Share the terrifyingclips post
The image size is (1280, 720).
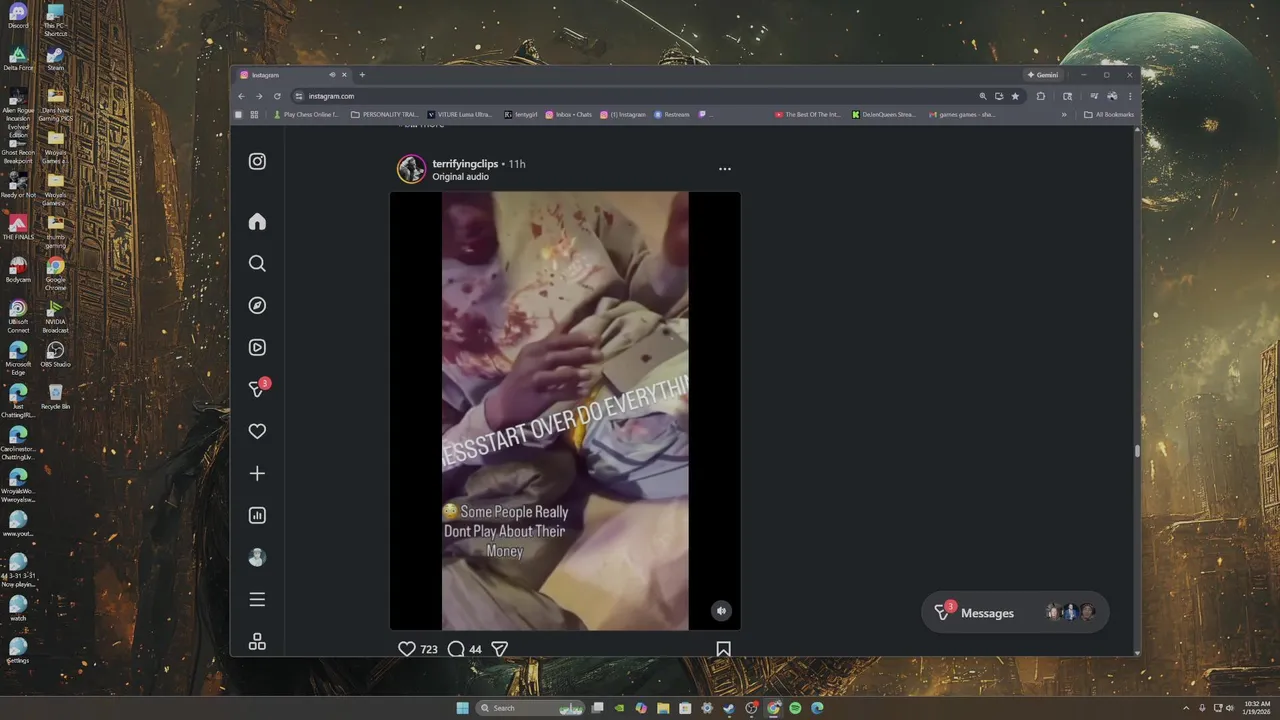coord(500,649)
